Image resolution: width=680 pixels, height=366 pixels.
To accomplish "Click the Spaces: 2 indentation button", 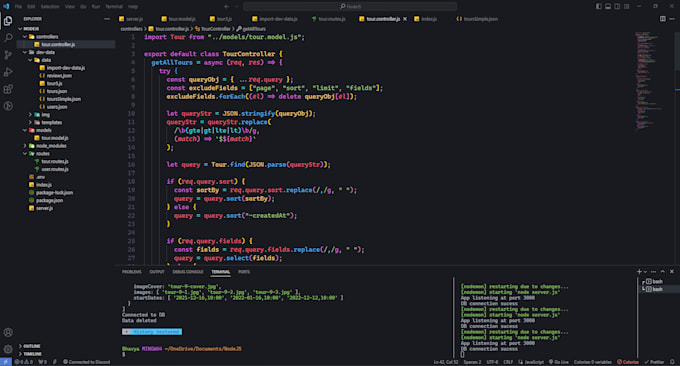I will pos(472,362).
